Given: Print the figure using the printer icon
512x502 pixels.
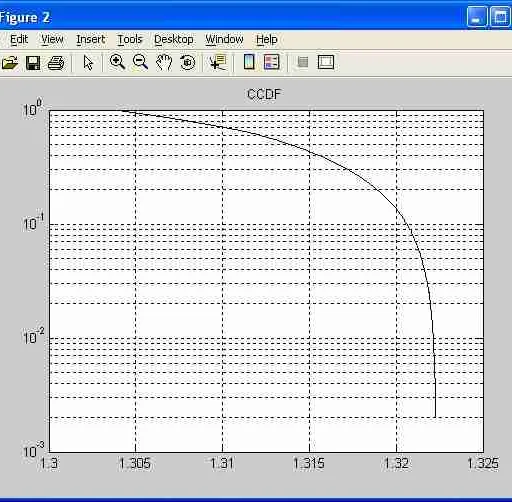Looking at the screenshot, I should 56,62.
